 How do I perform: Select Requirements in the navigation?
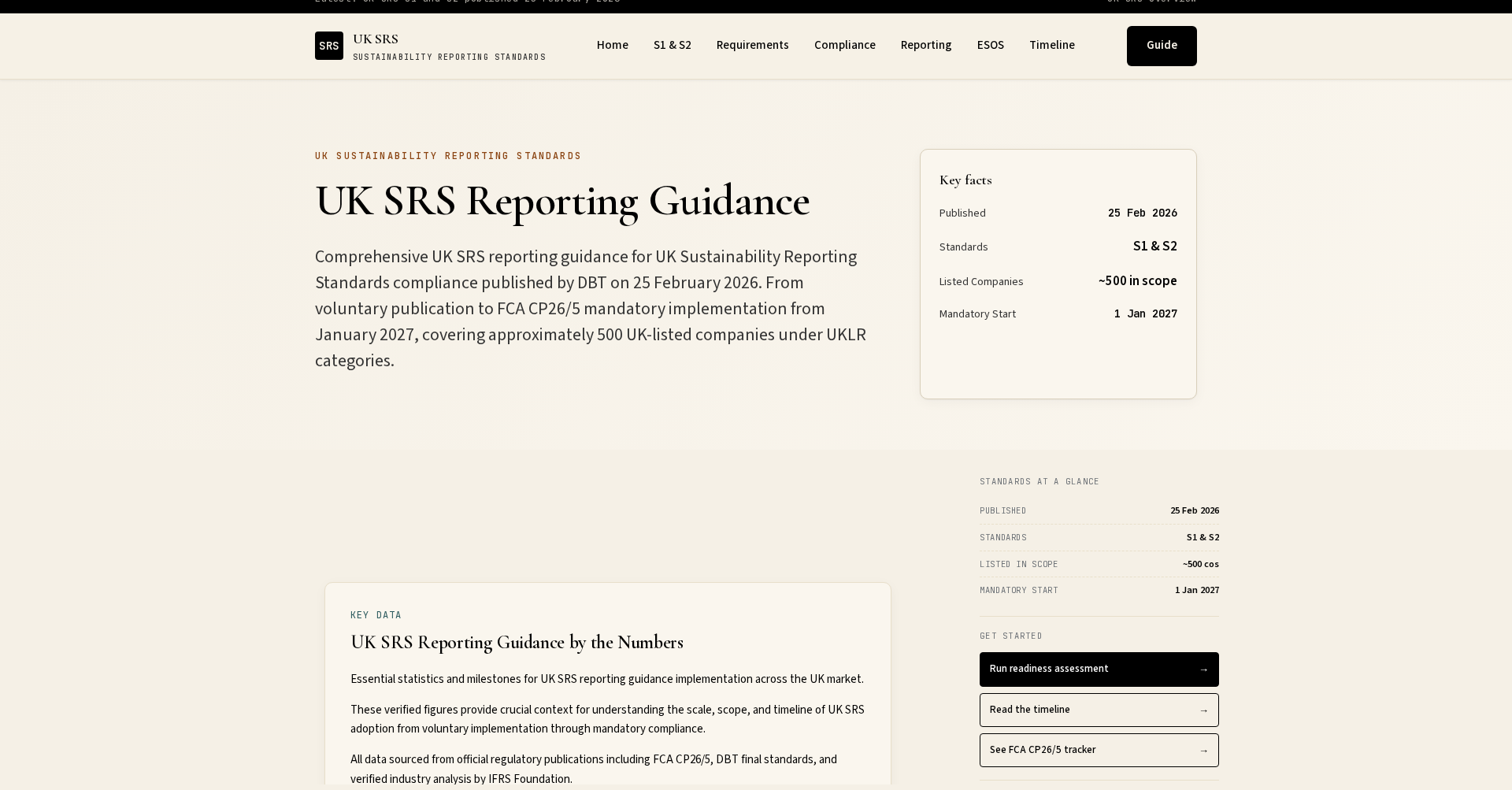pos(753,46)
